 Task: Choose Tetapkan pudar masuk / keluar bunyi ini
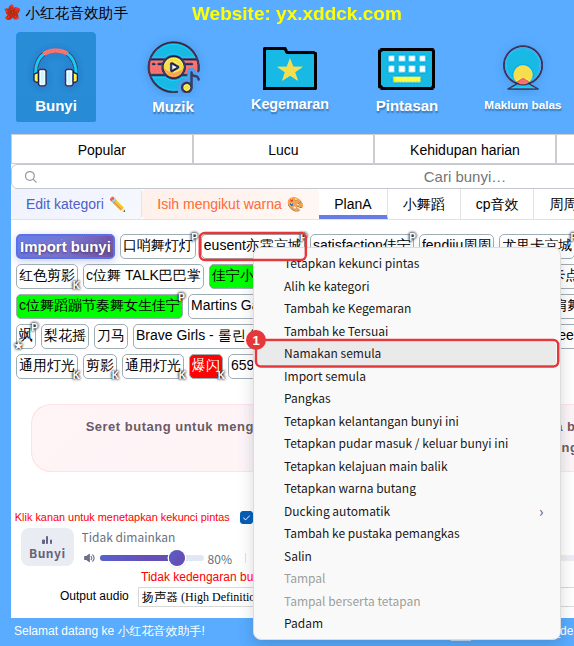(408, 444)
